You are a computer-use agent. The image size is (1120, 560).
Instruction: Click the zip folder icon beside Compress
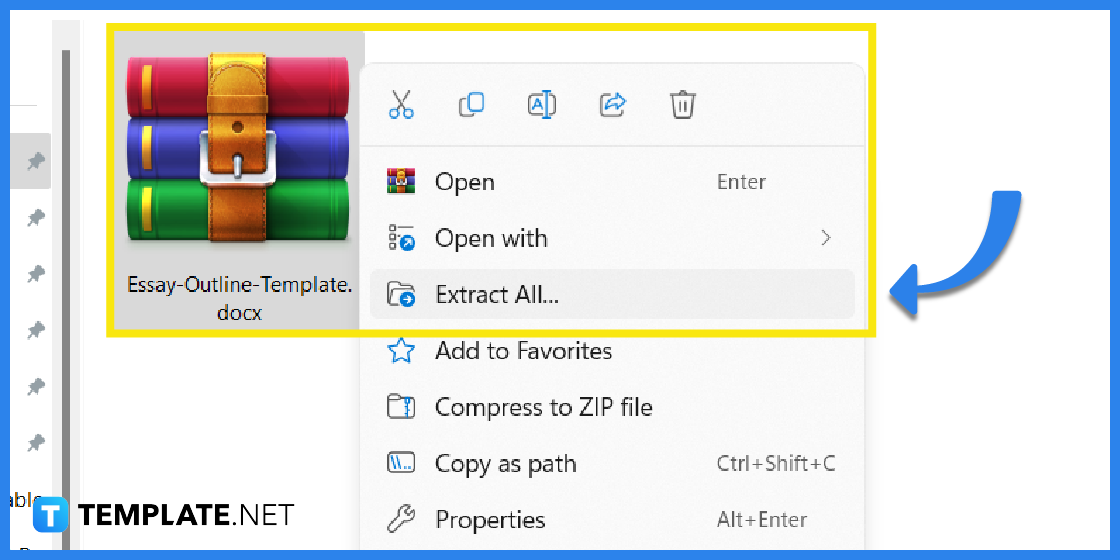(401, 407)
